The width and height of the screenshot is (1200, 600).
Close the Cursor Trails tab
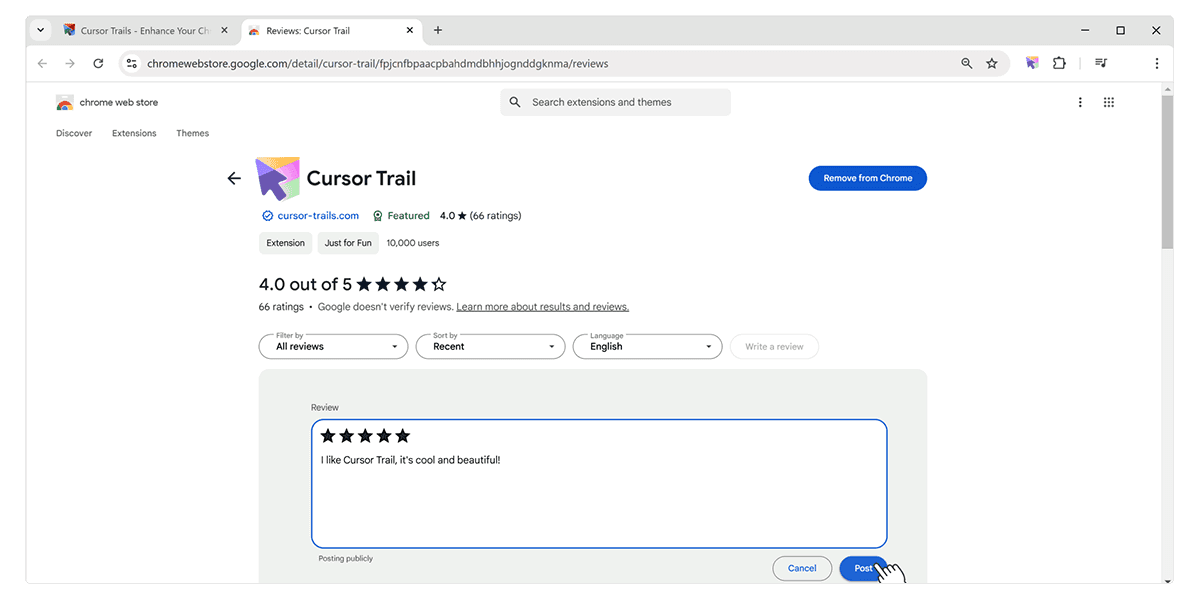click(x=224, y=31)
